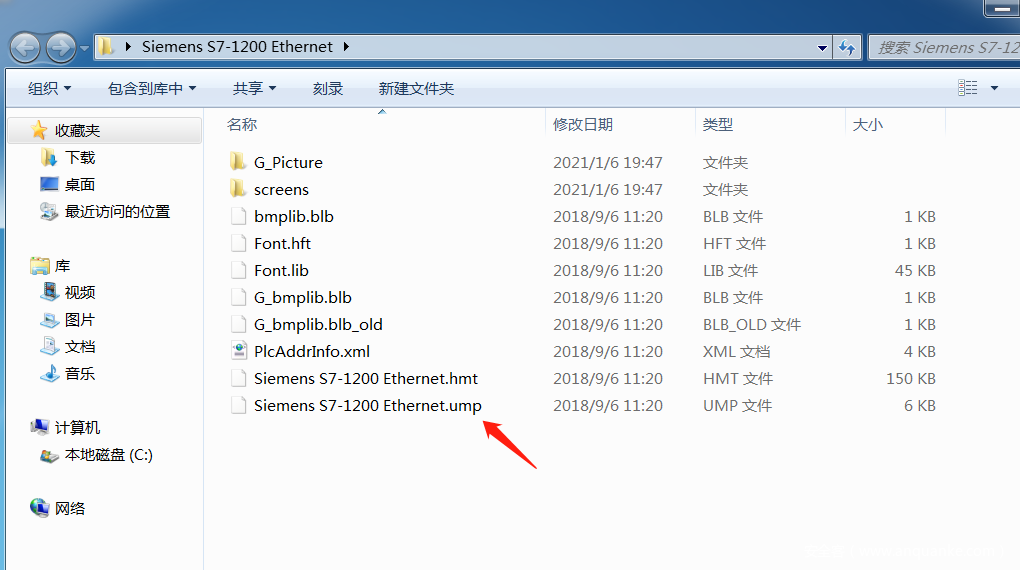This screenshot has width=1020, height=570.
Task: Open 最近访问的位置 in favorites
Action: (x=117, y=212)
